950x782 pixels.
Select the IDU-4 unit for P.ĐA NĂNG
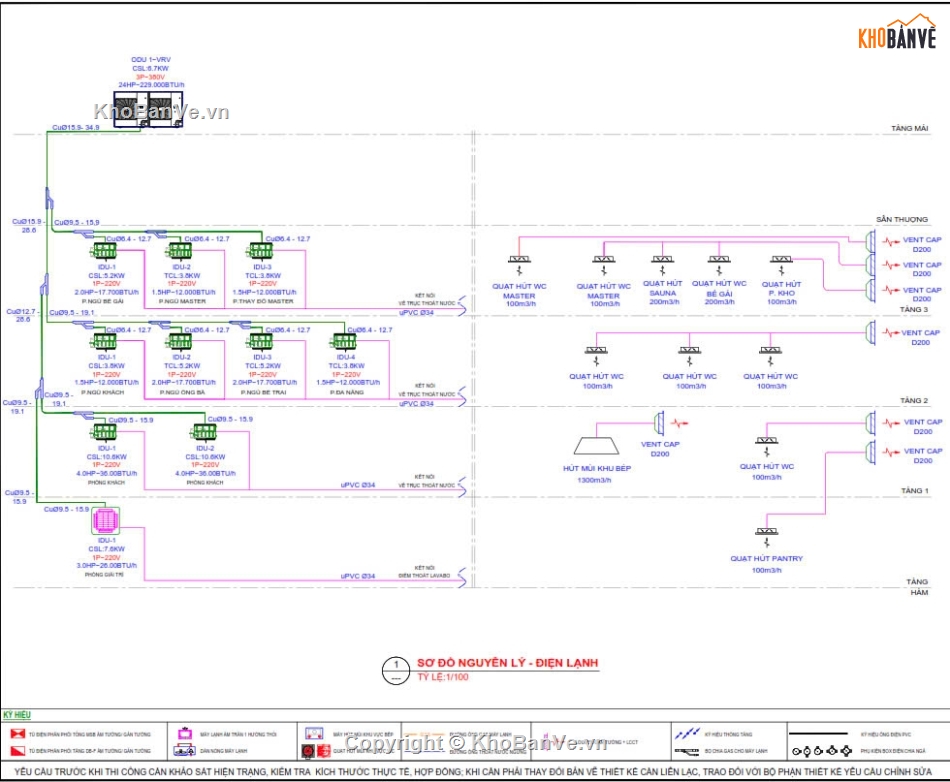[345, 342]
